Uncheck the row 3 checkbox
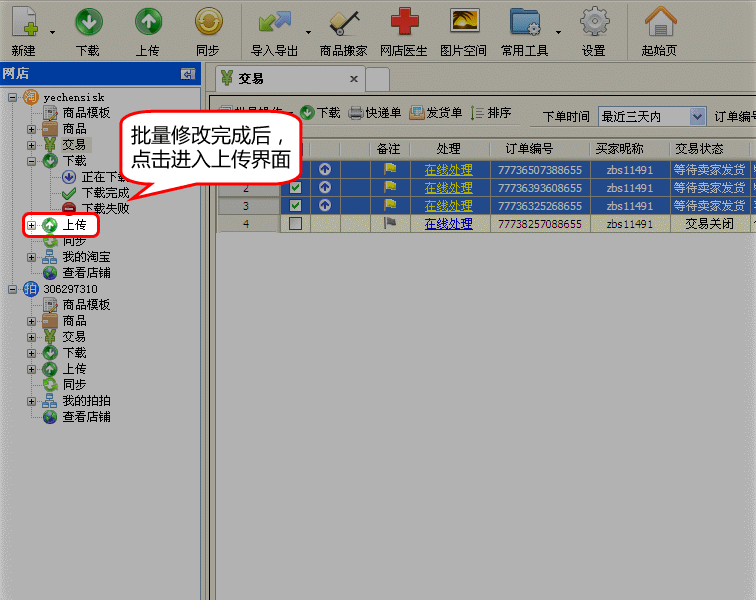The height and width of the screenshot is (600, 756). (296, 206)
